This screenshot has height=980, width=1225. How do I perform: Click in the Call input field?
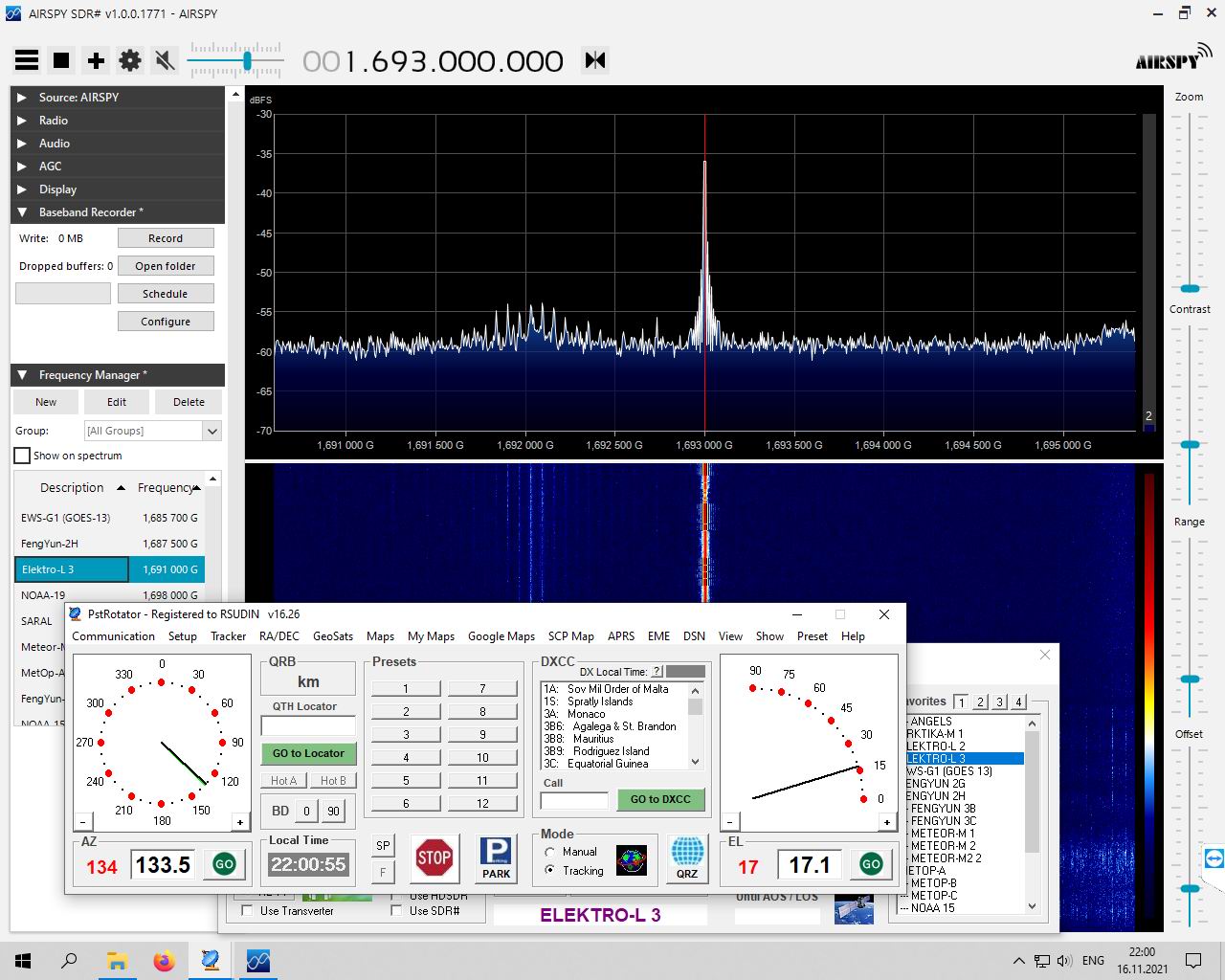pyautogui.click(x=574, y=800)
